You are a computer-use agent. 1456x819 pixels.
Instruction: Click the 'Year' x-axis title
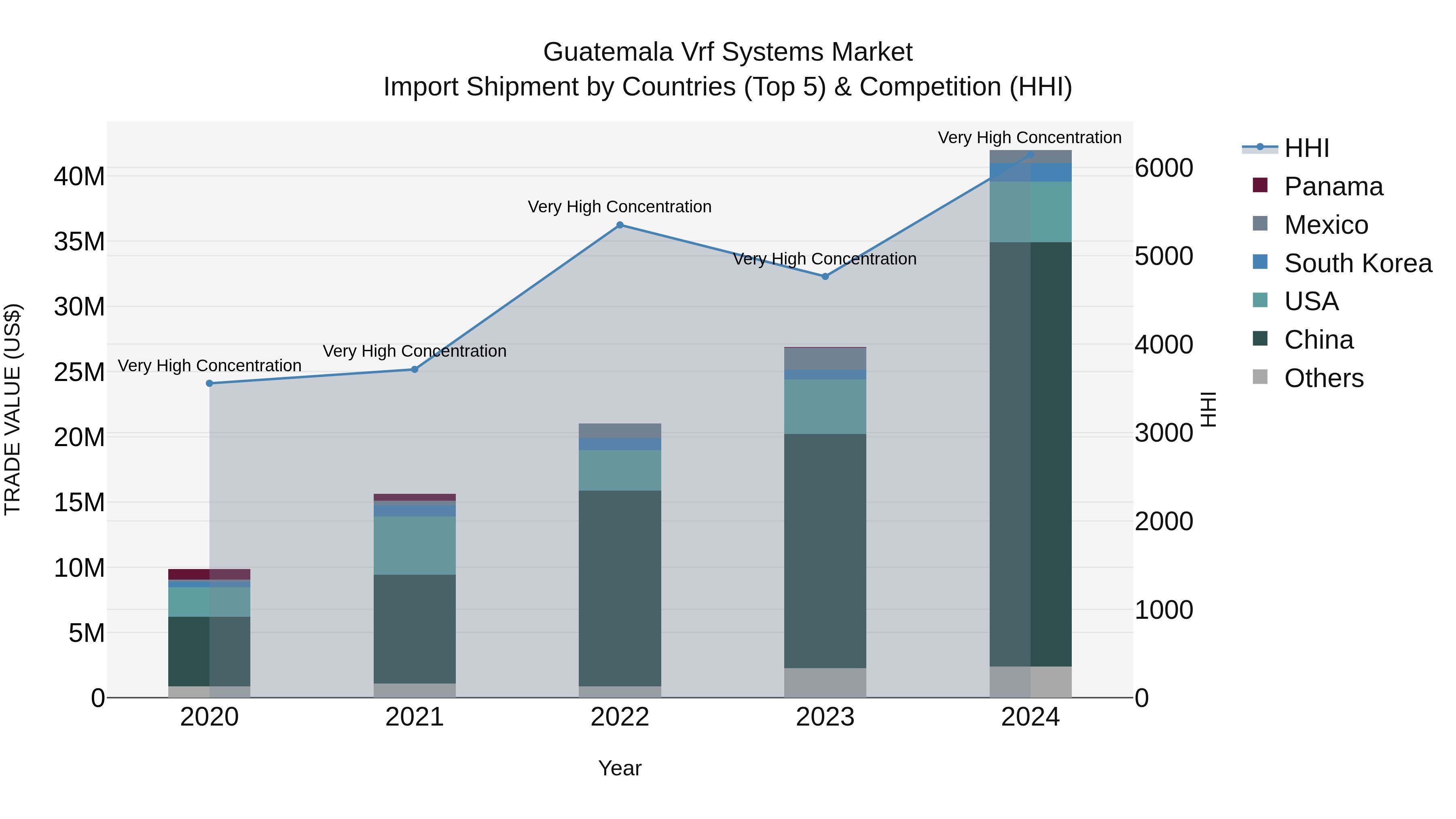[x=620, y=768]
